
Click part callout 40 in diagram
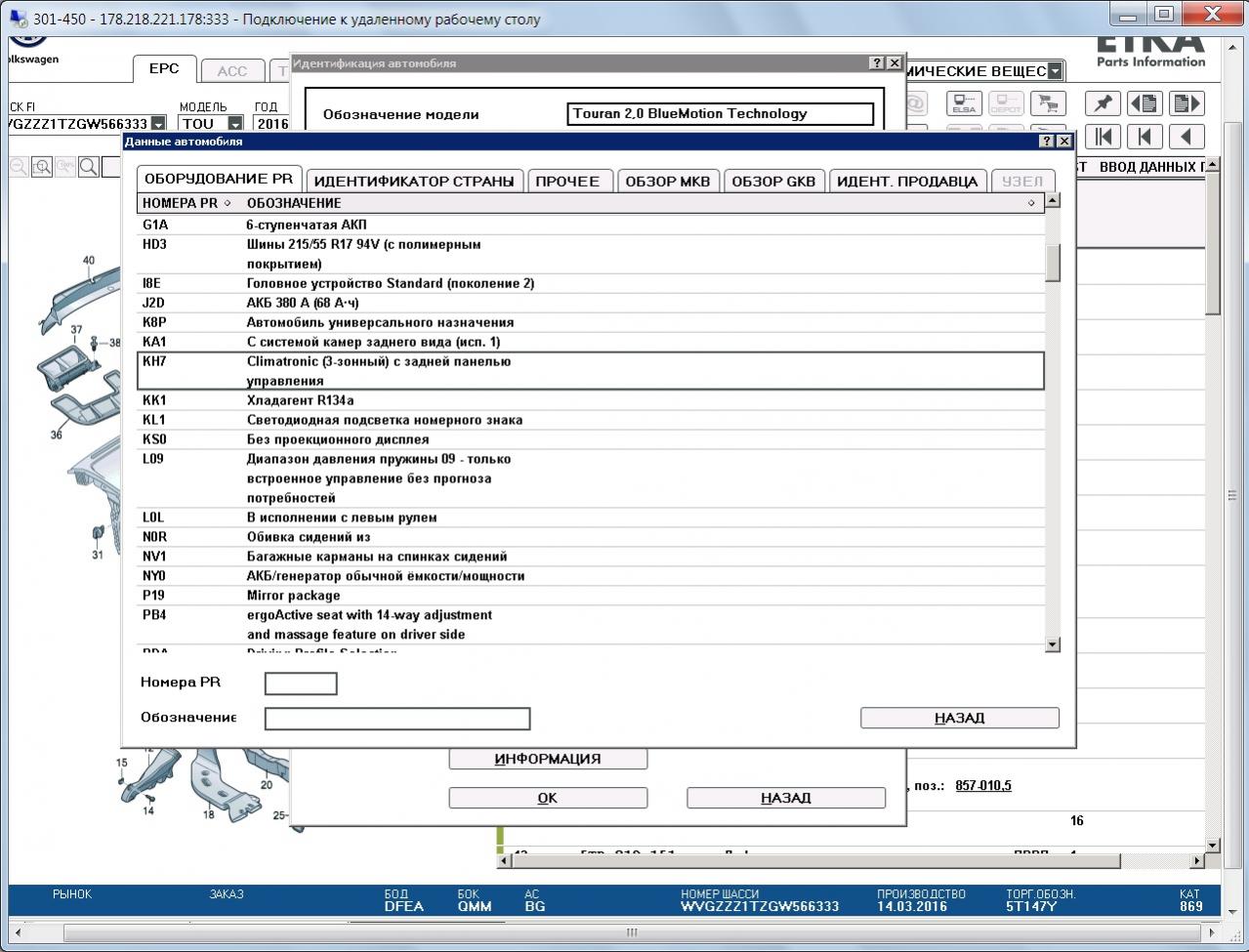pos(89,261)
